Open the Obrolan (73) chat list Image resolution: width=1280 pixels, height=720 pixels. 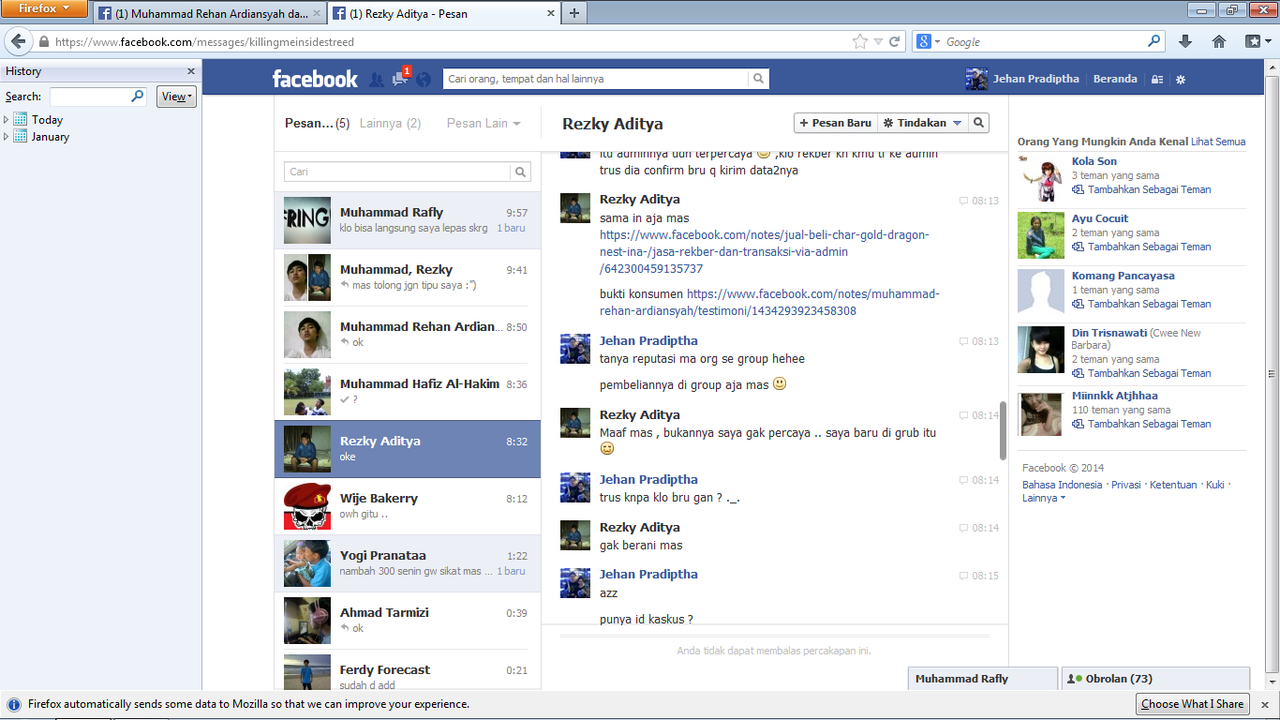click(1155, 679)
